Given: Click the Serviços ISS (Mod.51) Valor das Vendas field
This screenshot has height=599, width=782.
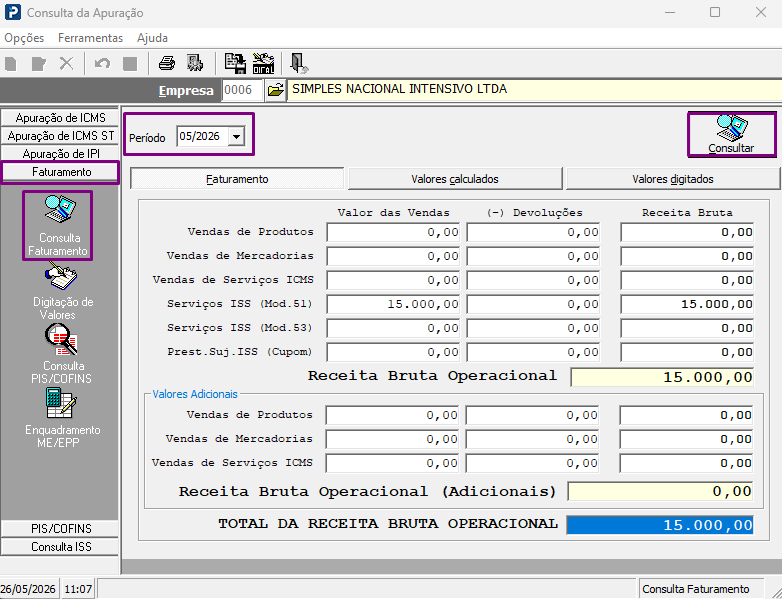Looking at the screenshot, I should (393, 304).
